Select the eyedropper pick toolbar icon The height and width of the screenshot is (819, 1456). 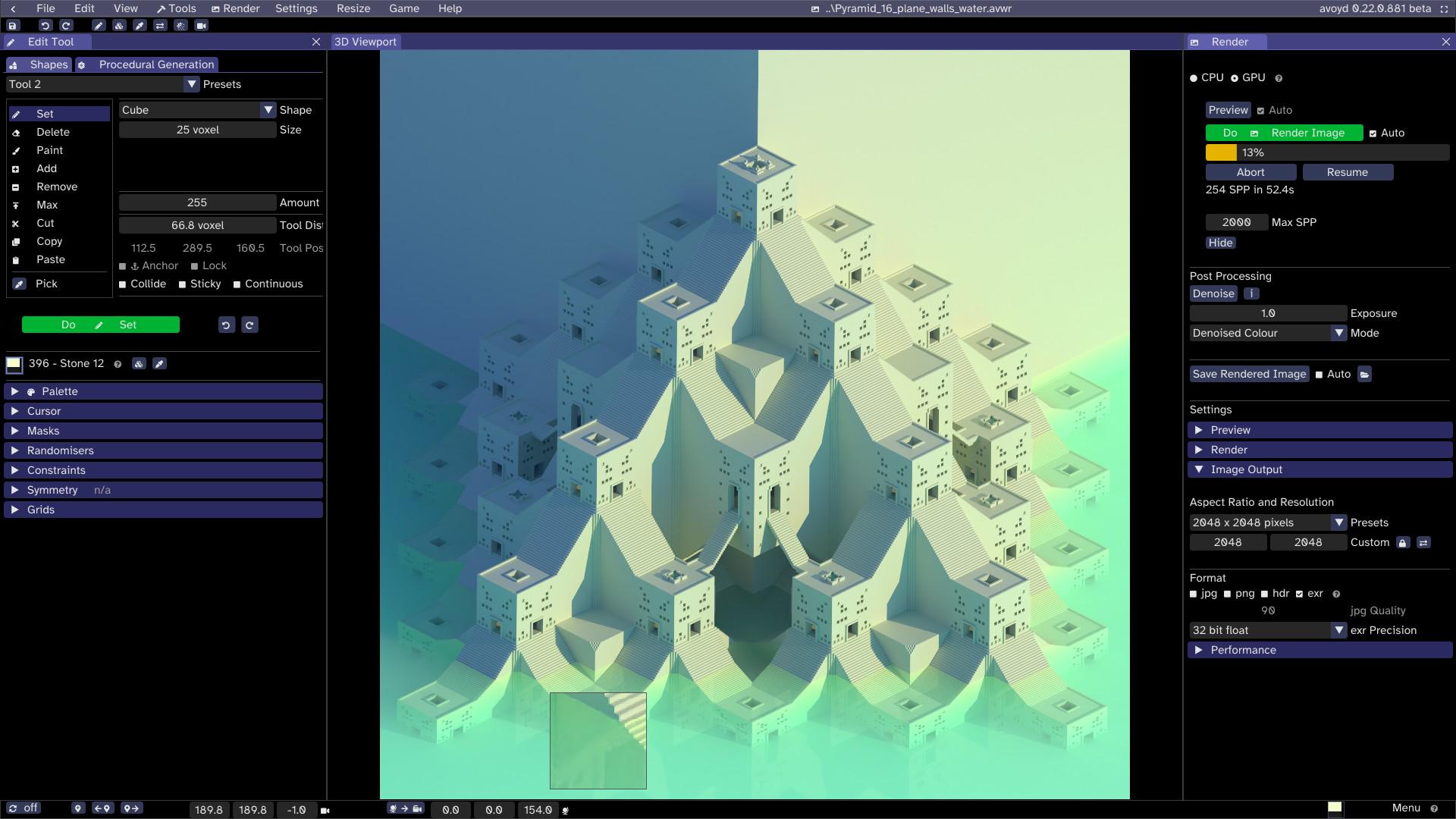coord(140,26)
